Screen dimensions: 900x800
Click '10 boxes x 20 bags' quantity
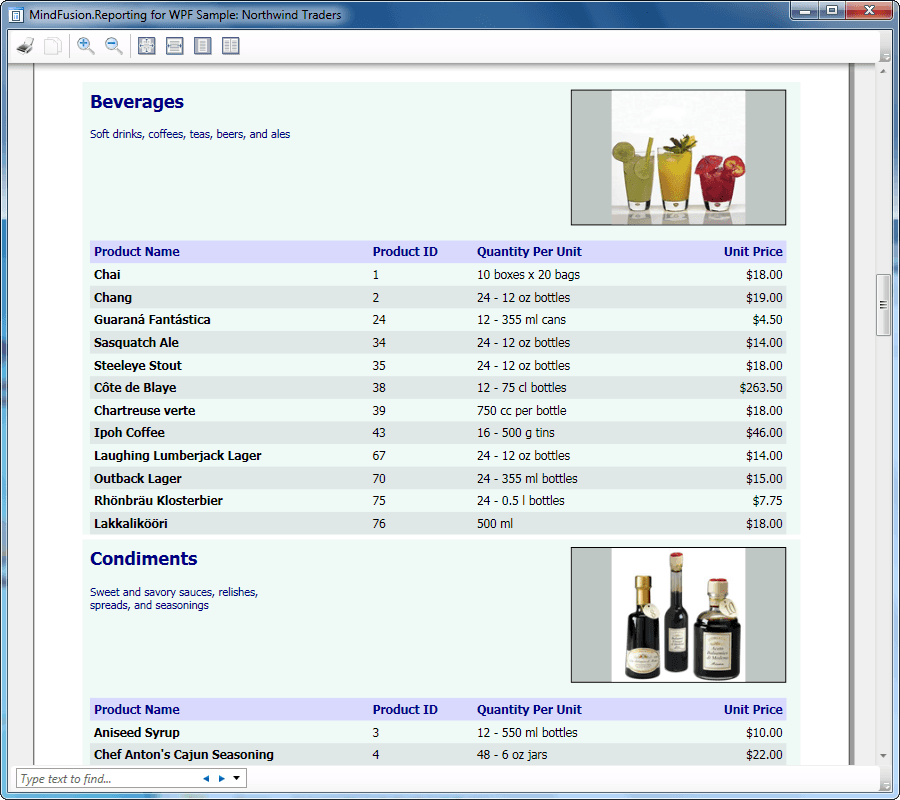(529, 275)
